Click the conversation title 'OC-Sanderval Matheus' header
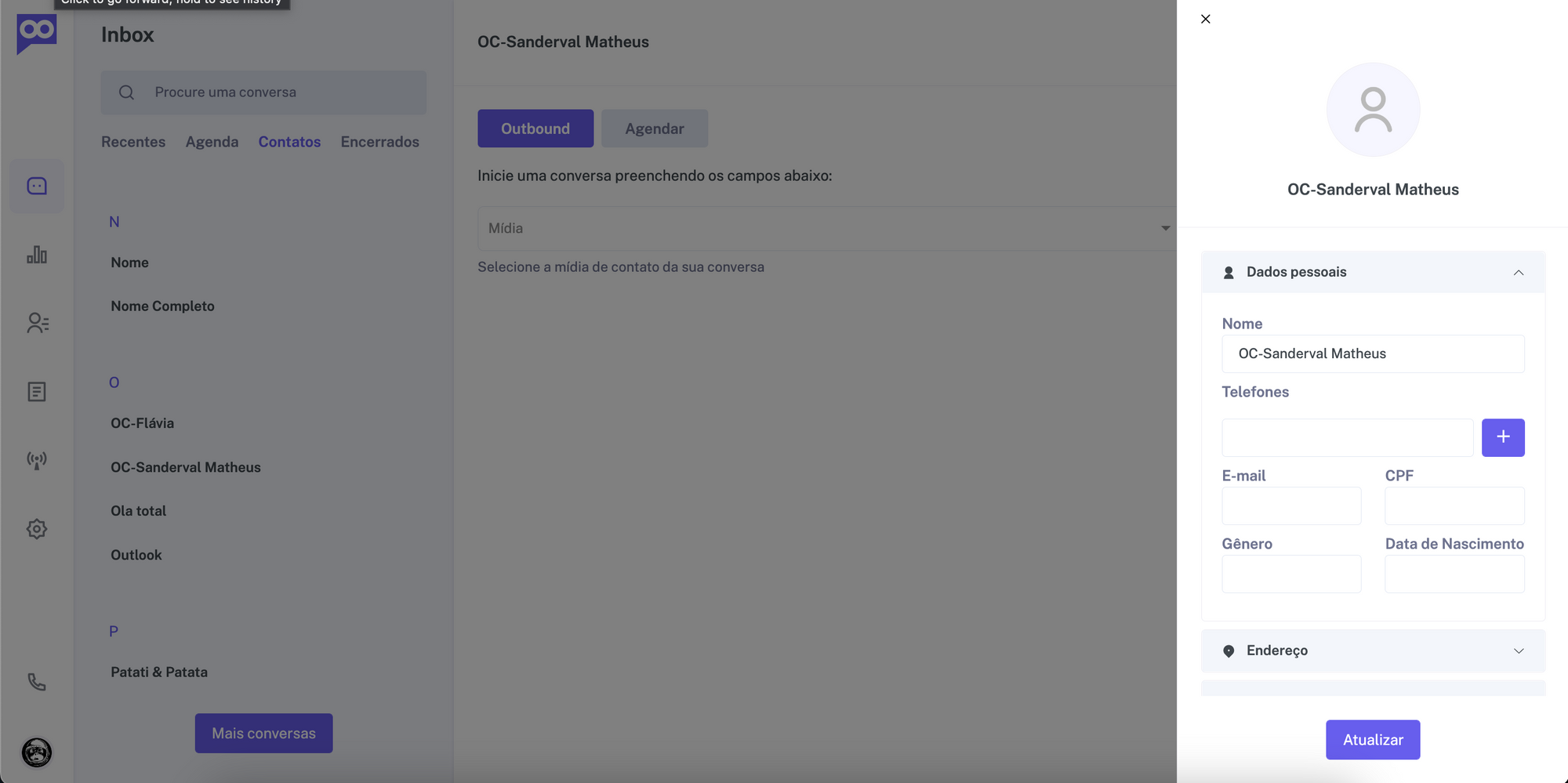Image resolution: width=1568 pixels, height=783 pixels. pyautogui.click(x=563, y=42)
